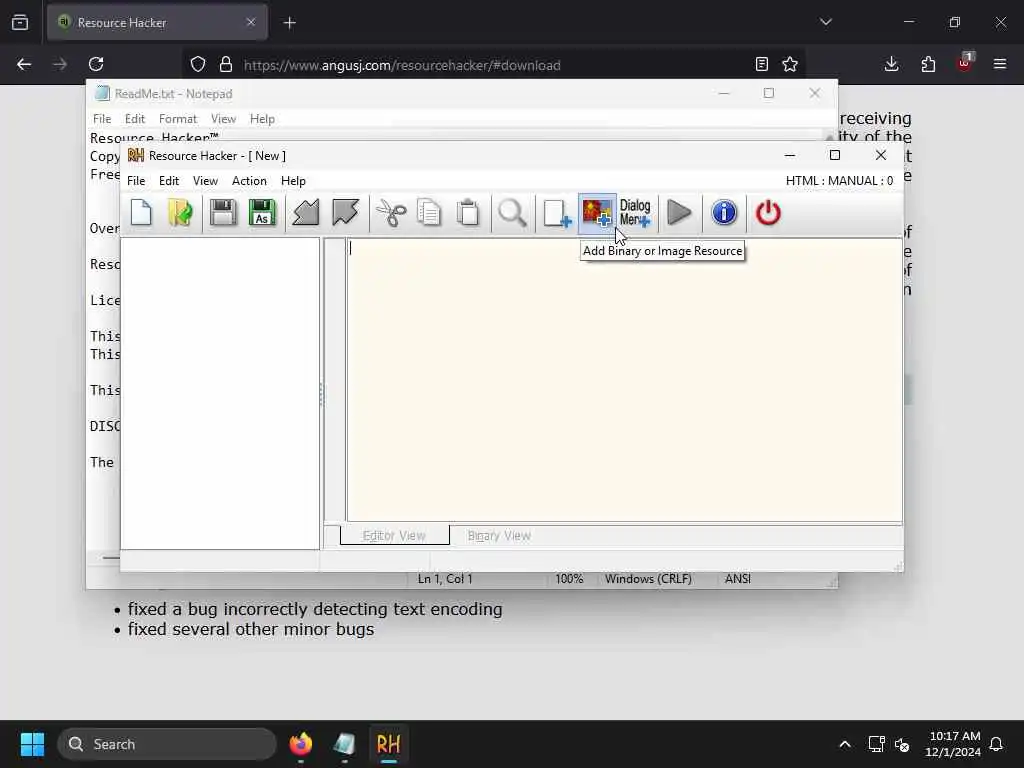1024x768 pixels.
Task: Open Notepad's File menu
Action: coord(102,119)
